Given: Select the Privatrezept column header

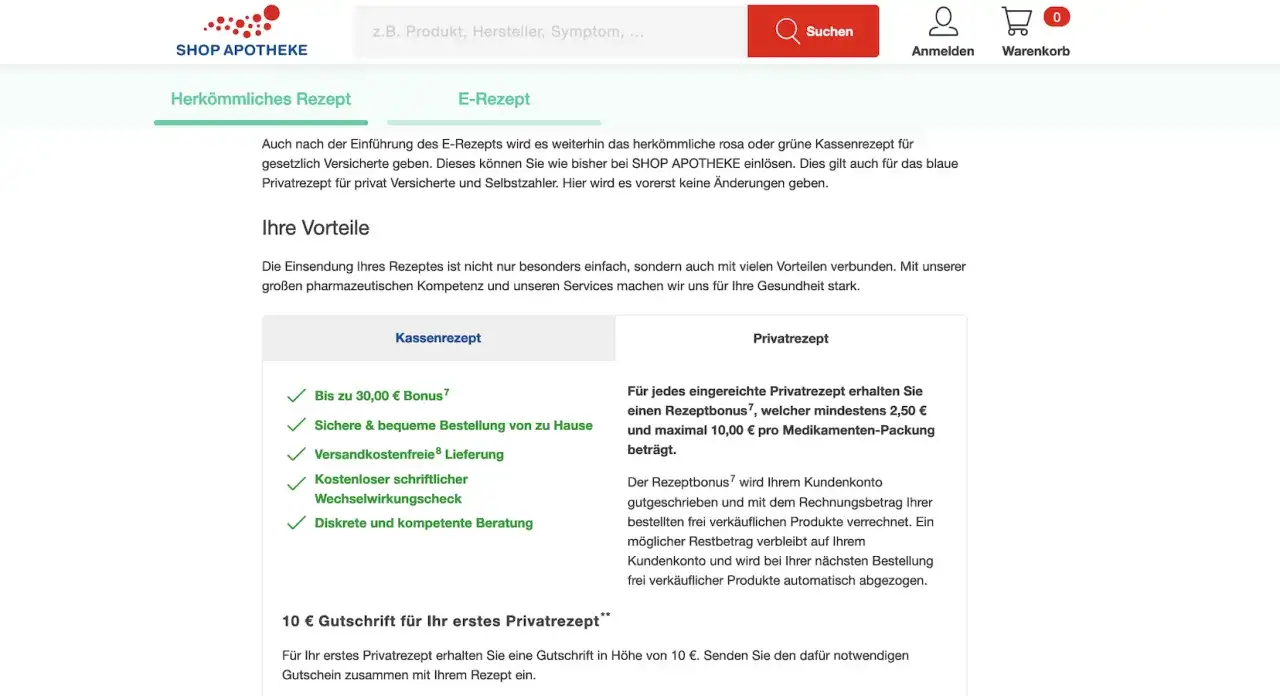Looking at the screenshot, I should click(790, 338).
